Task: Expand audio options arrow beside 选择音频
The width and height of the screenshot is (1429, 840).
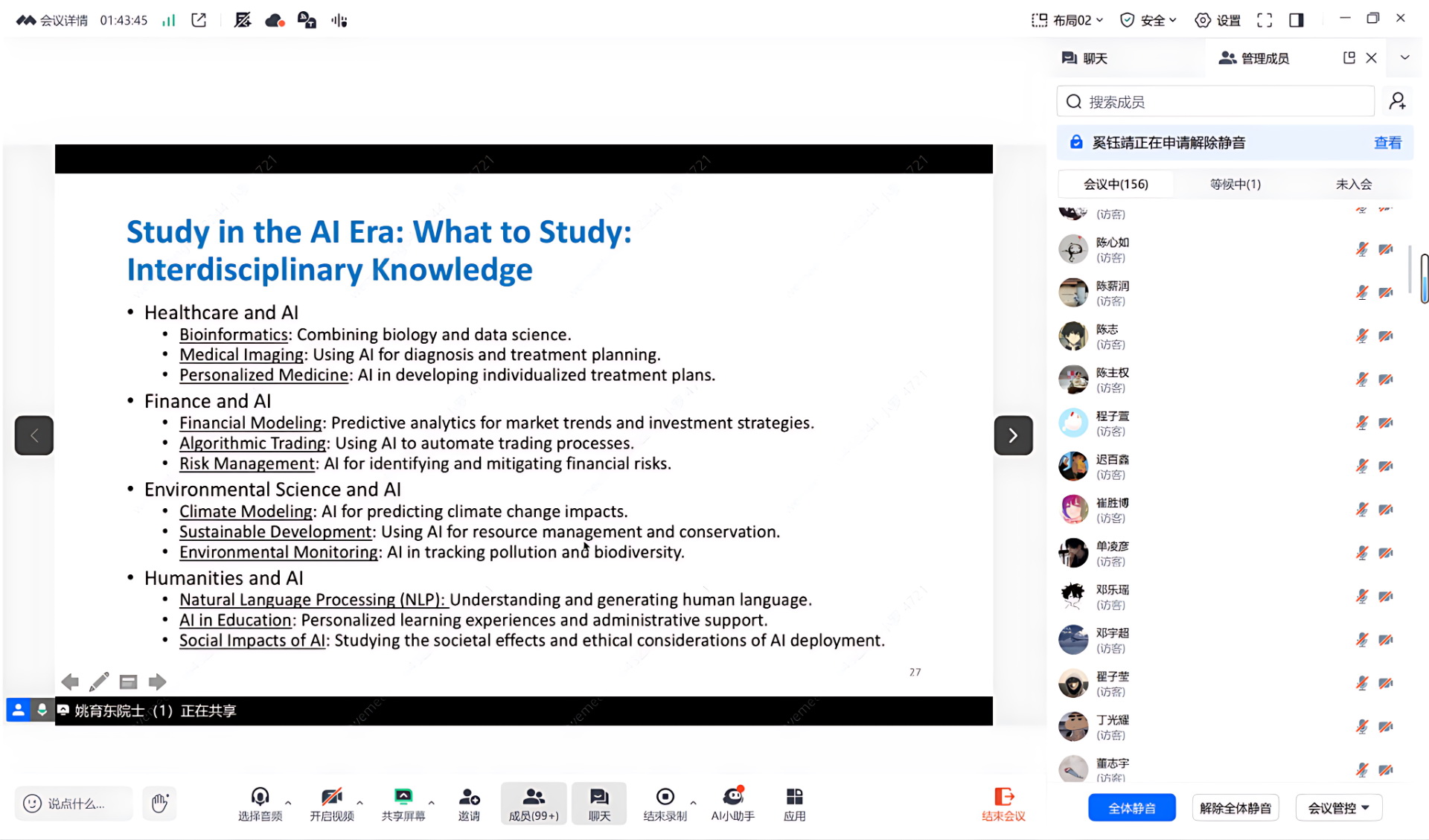Action: (x=288, y=803)
